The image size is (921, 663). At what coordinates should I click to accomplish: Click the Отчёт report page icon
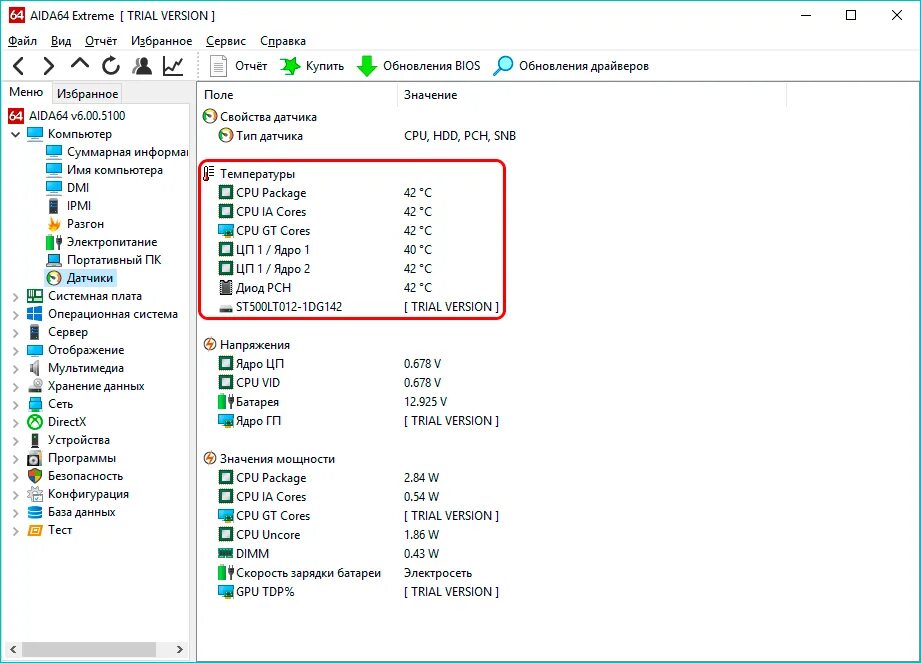point(219,66)
